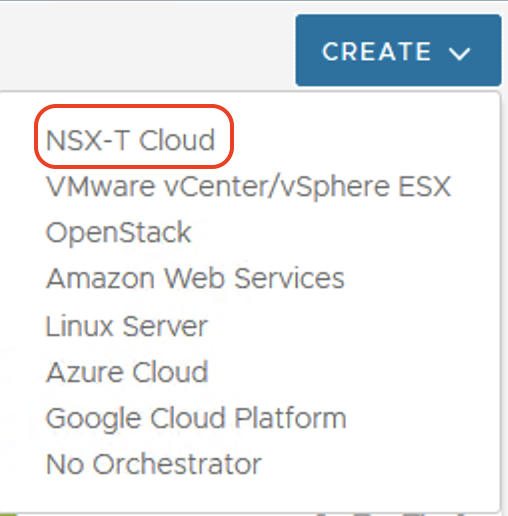This screenshot has width=508, height=516.
Task: Add a Linux Server cloud
Action: pos(127,326)
